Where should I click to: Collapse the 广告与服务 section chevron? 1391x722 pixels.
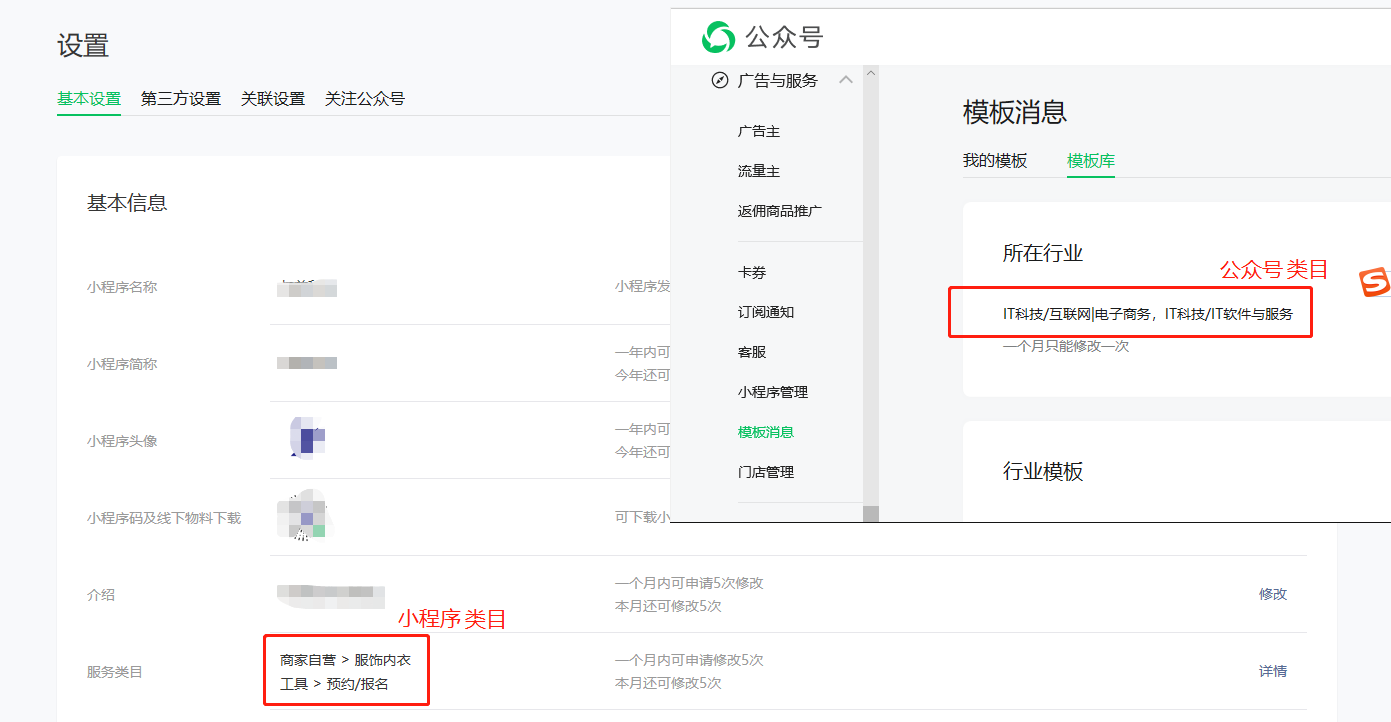click(x=846, y=80)
